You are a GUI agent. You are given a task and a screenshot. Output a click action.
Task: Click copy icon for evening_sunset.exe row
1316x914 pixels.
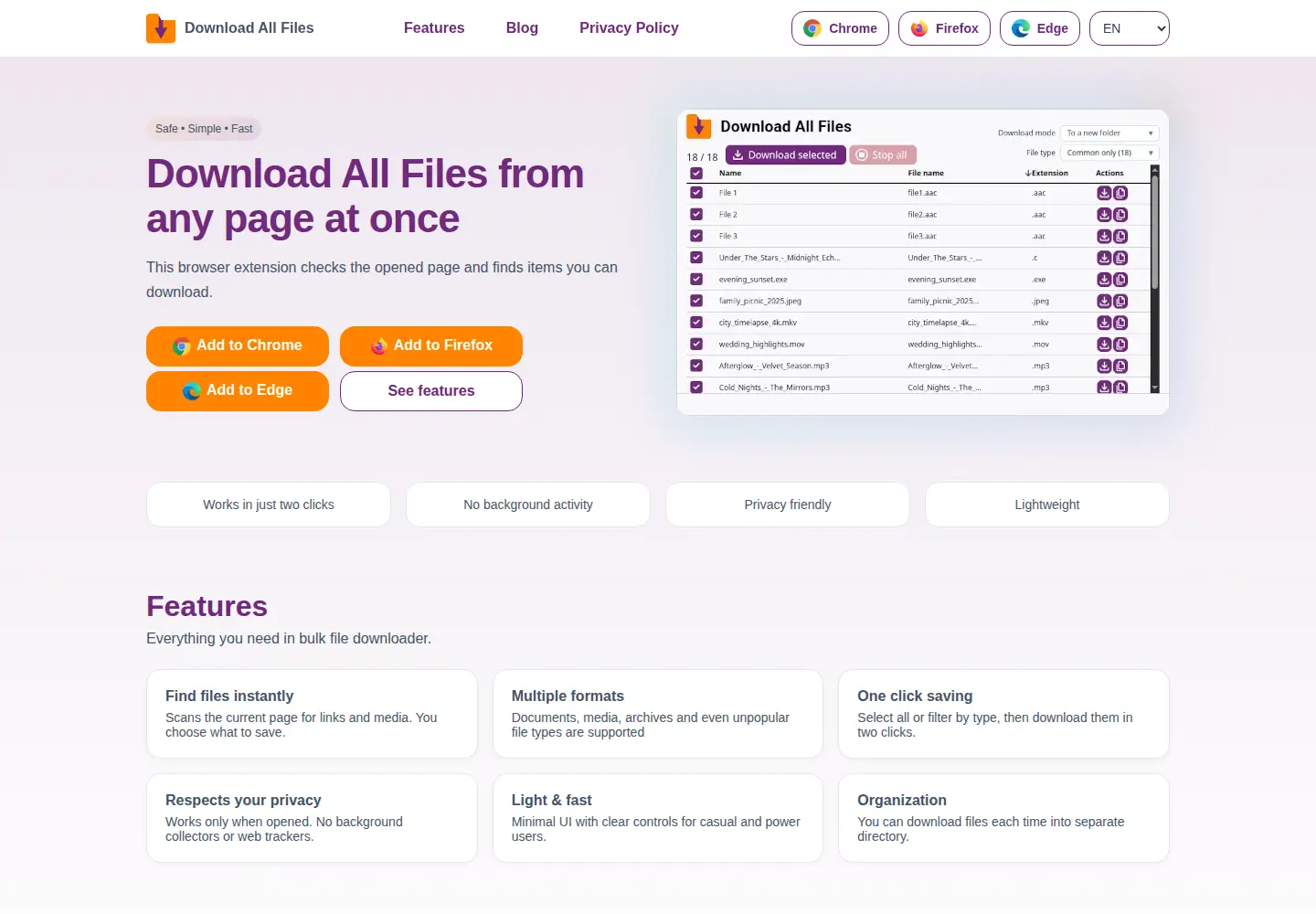click(1120, 280)
